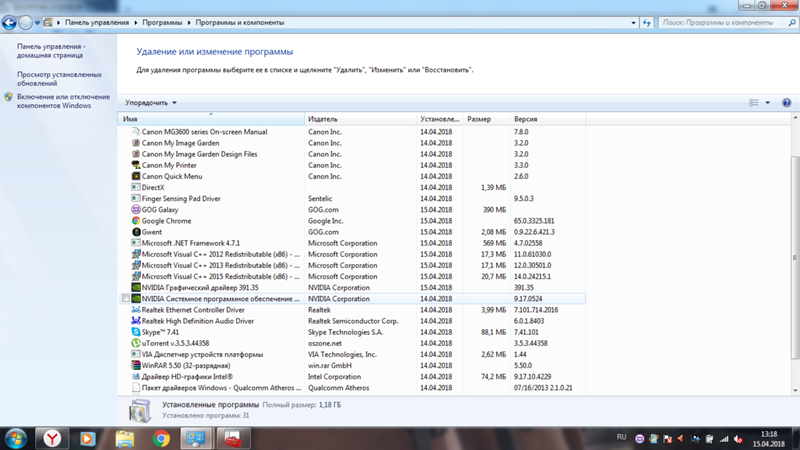Open the Упорядочить dropdown

[x=151, y=103]
